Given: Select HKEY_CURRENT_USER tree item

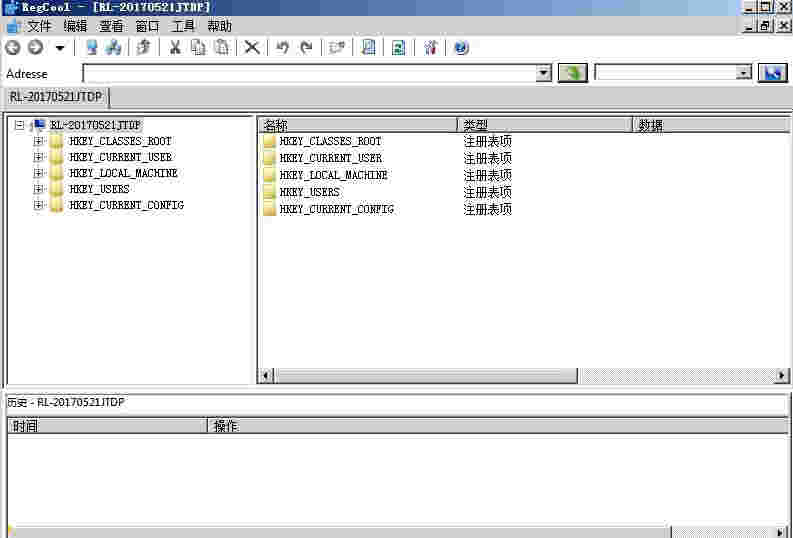Looking at the screenshot, I should pyautogui.click(x=120, y=157).
